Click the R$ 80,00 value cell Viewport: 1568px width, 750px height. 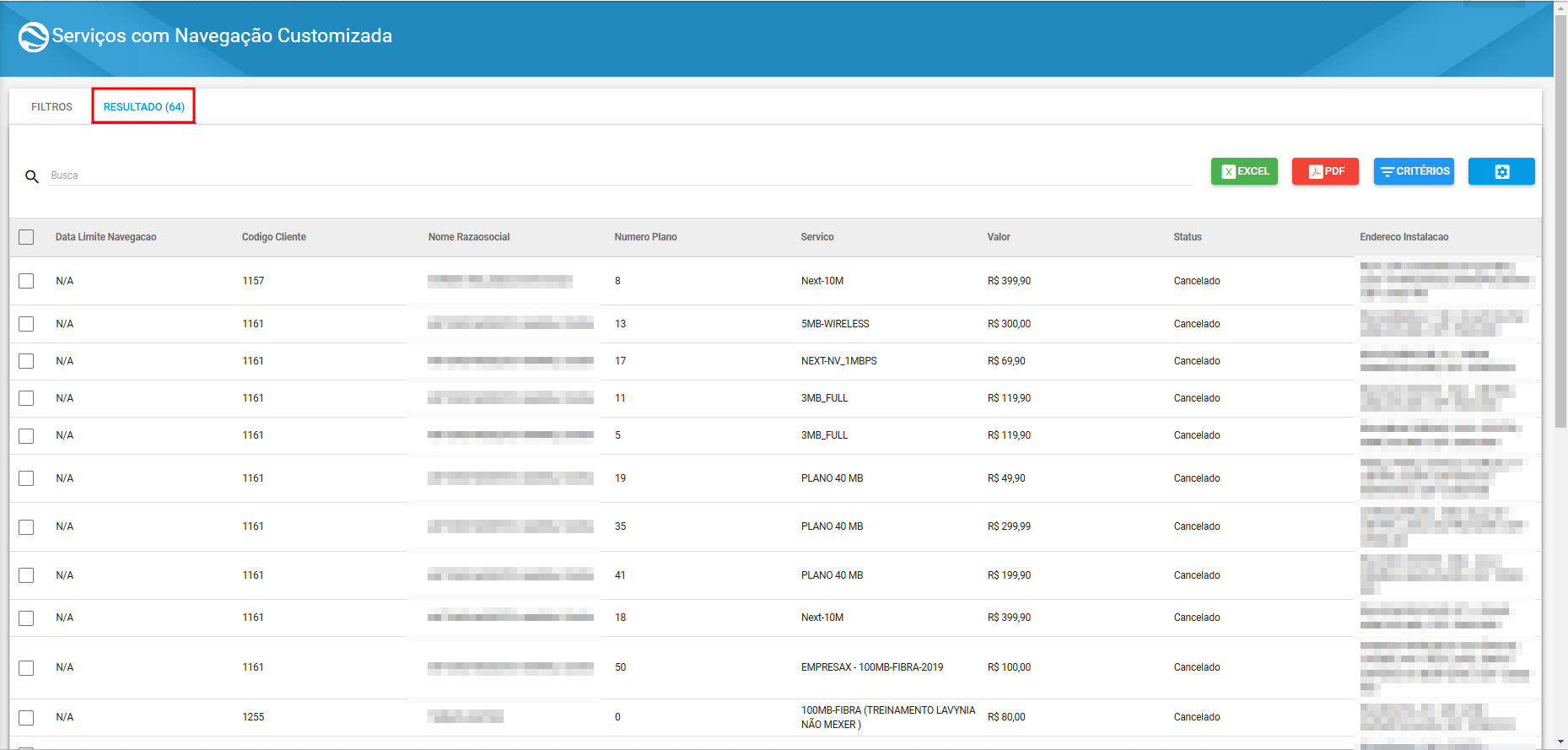click(1007, 717)
